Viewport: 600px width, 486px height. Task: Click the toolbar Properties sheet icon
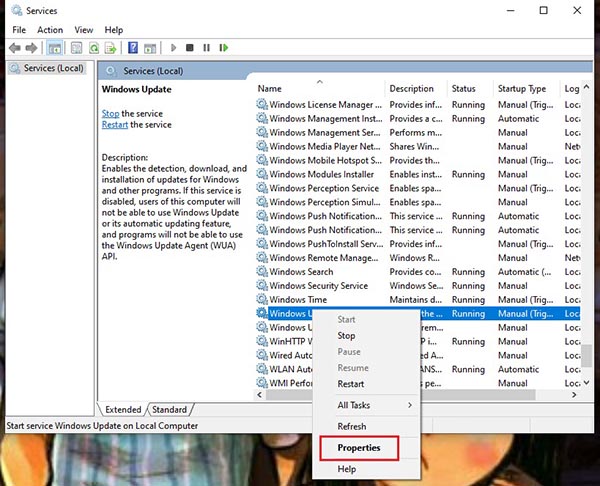[x=77, y=48]
